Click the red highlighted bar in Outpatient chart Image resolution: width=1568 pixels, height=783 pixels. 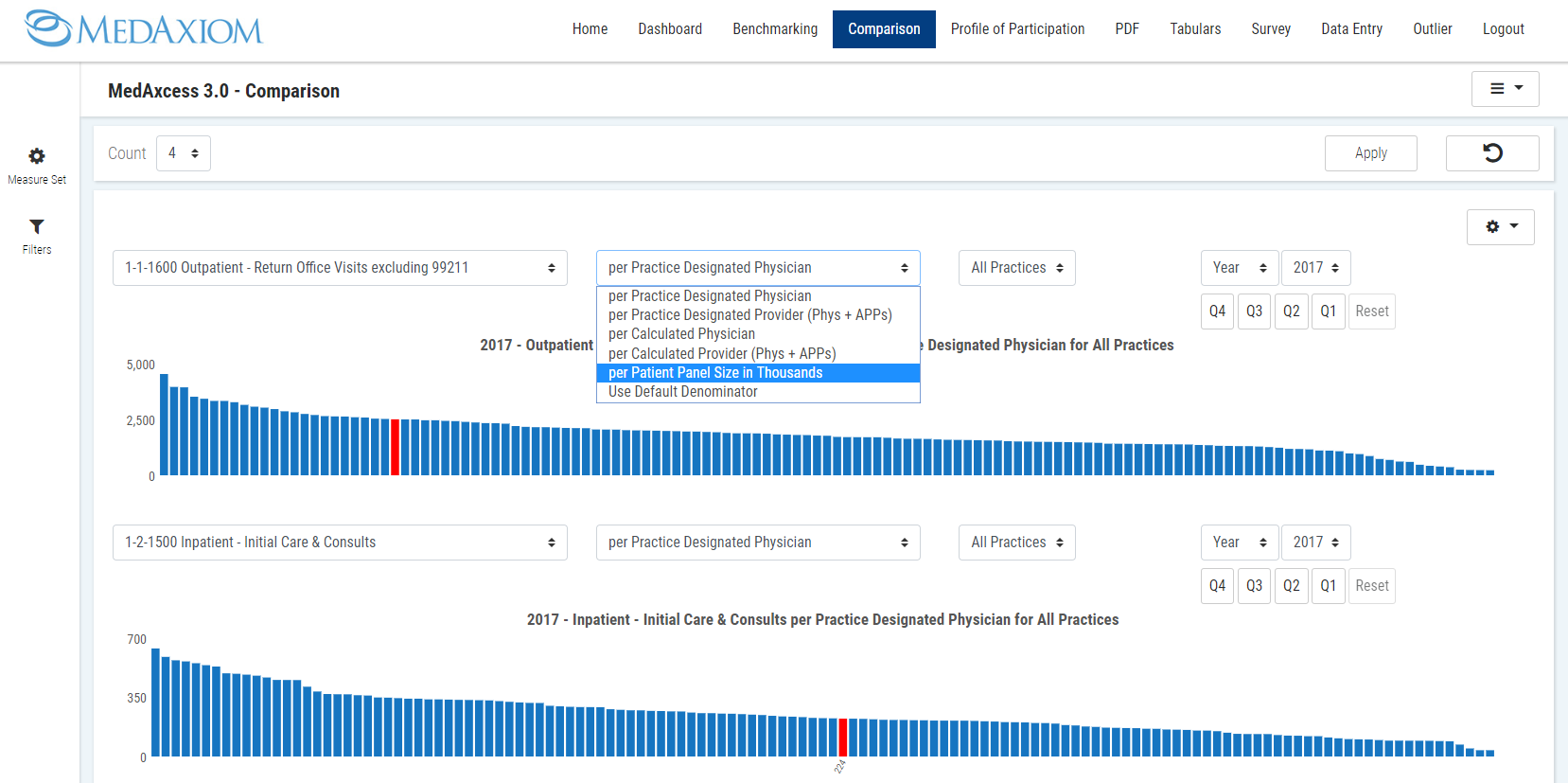click(x=395, y=447)
